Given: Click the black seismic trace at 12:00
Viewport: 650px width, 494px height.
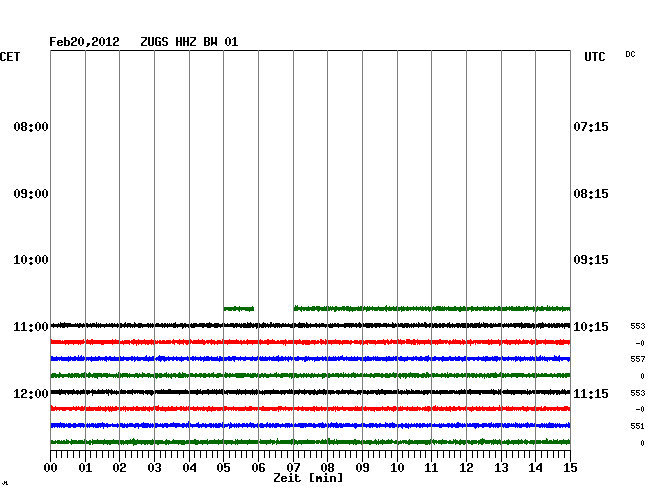Looking at the screenshot, I should coord(310,392).
